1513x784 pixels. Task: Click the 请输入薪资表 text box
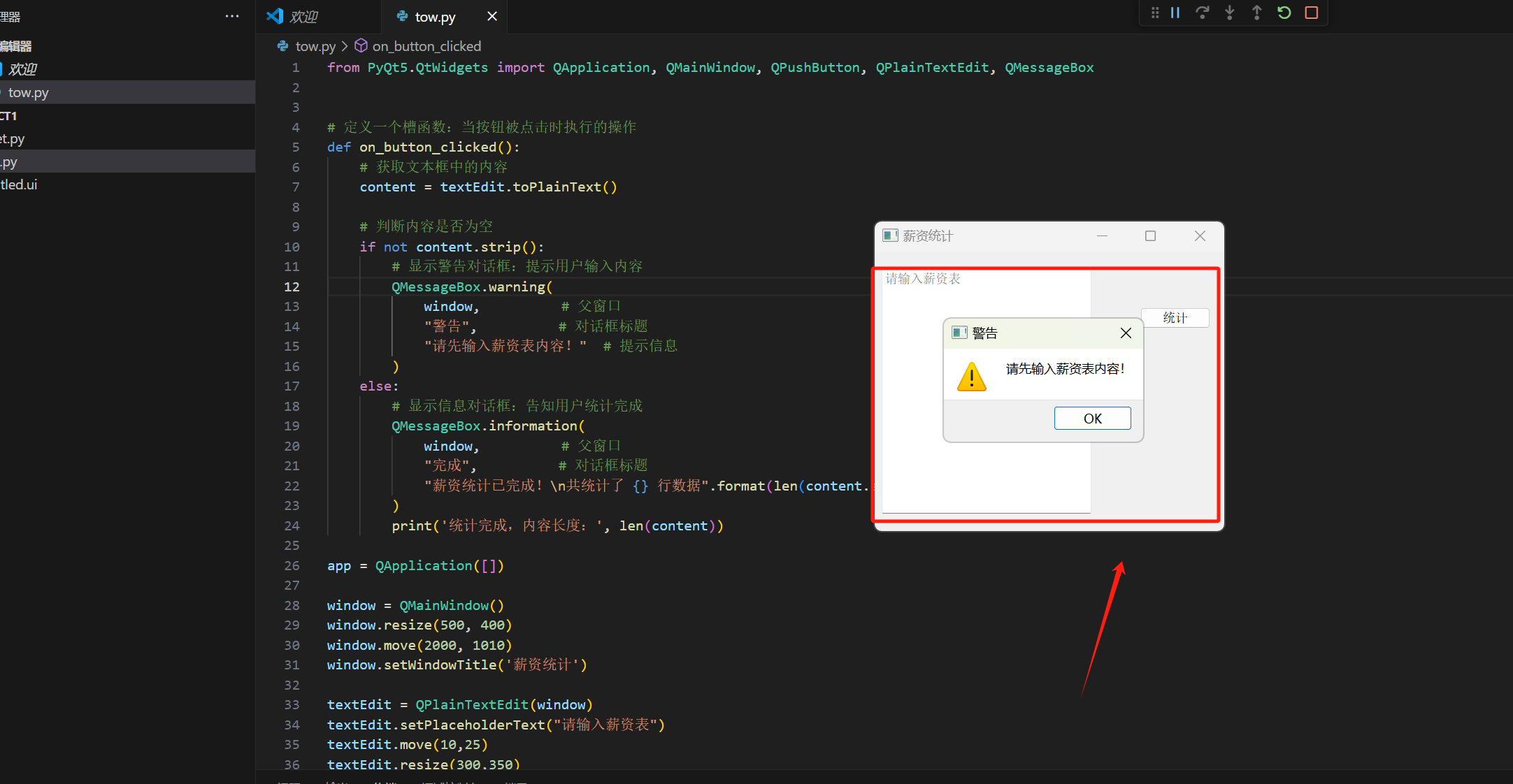(986, 391)
